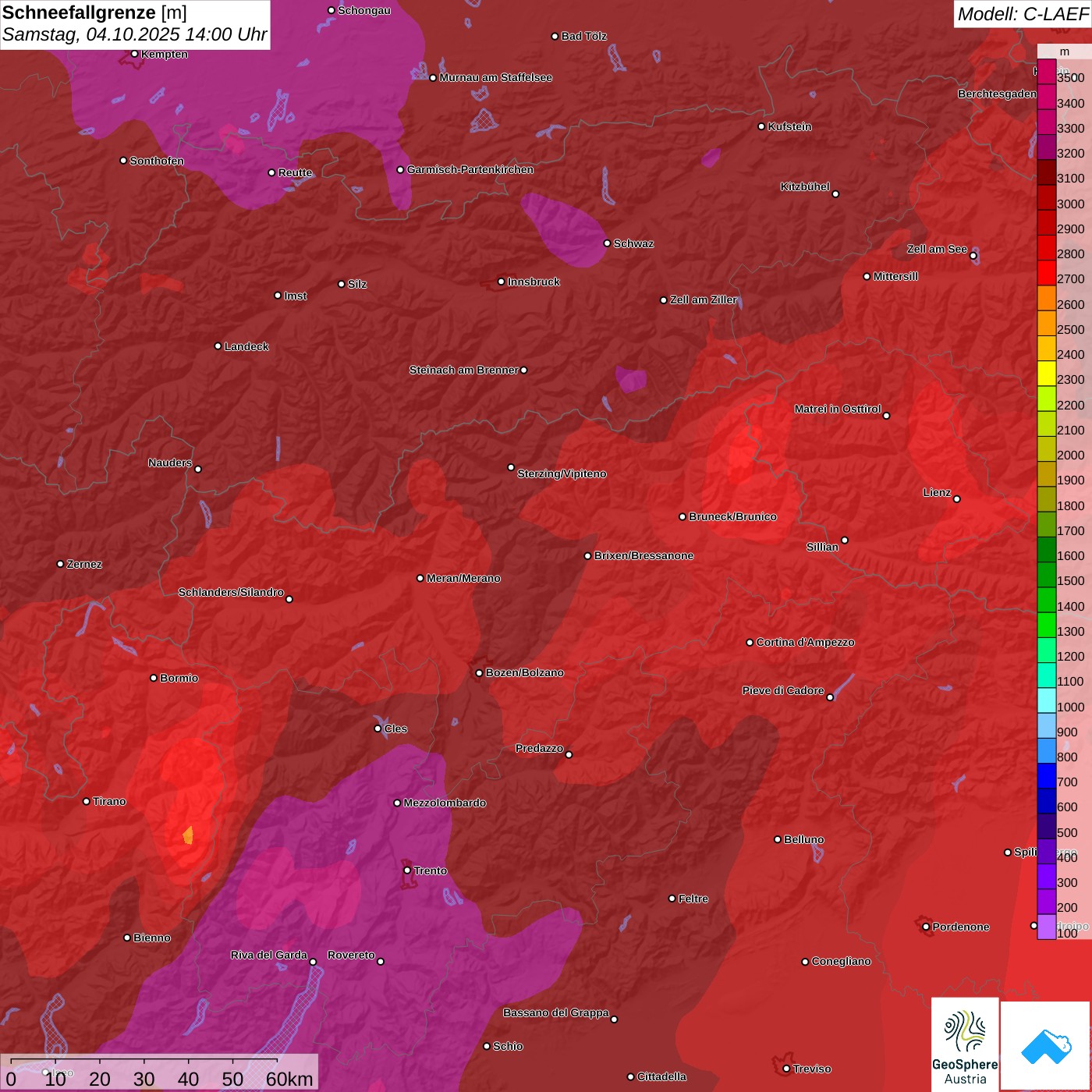
Task: Select the light purple 100 m legend swatch
Action: (1047, 927)
